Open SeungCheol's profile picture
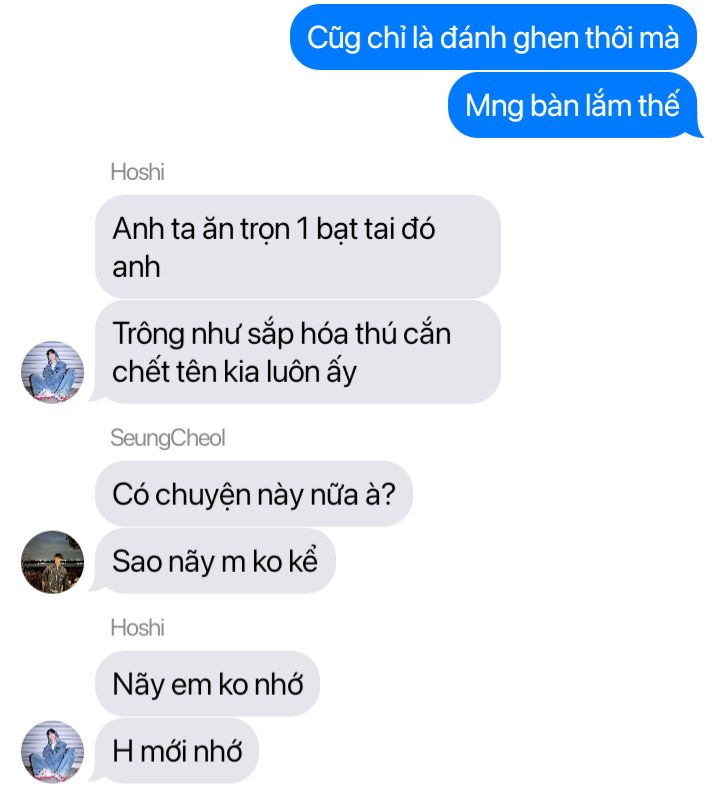 point(52,561)
